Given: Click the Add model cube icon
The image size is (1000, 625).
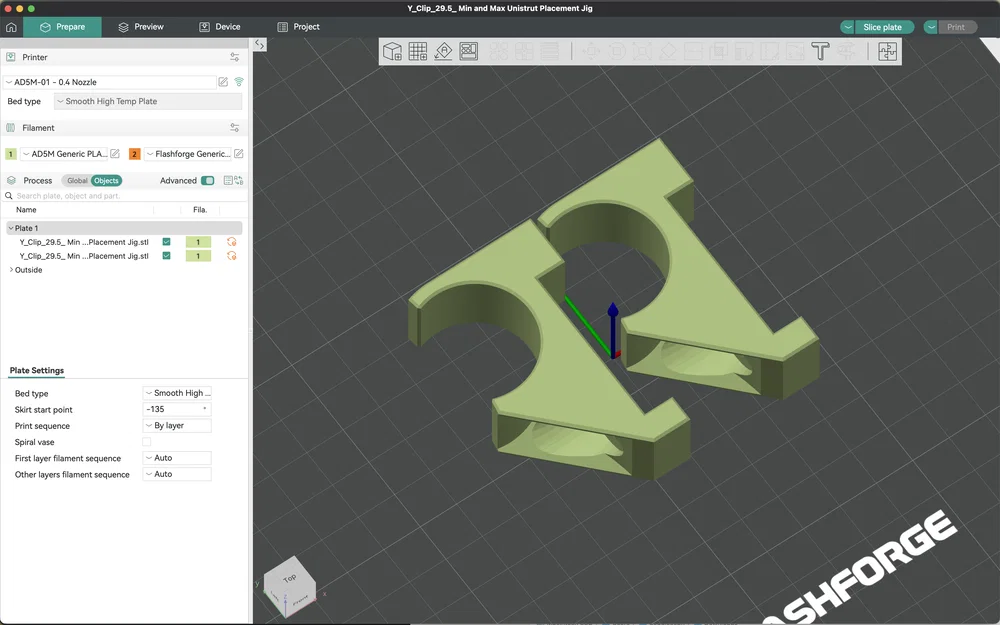Looking at the screenshot, I should [x=392, y=52].
